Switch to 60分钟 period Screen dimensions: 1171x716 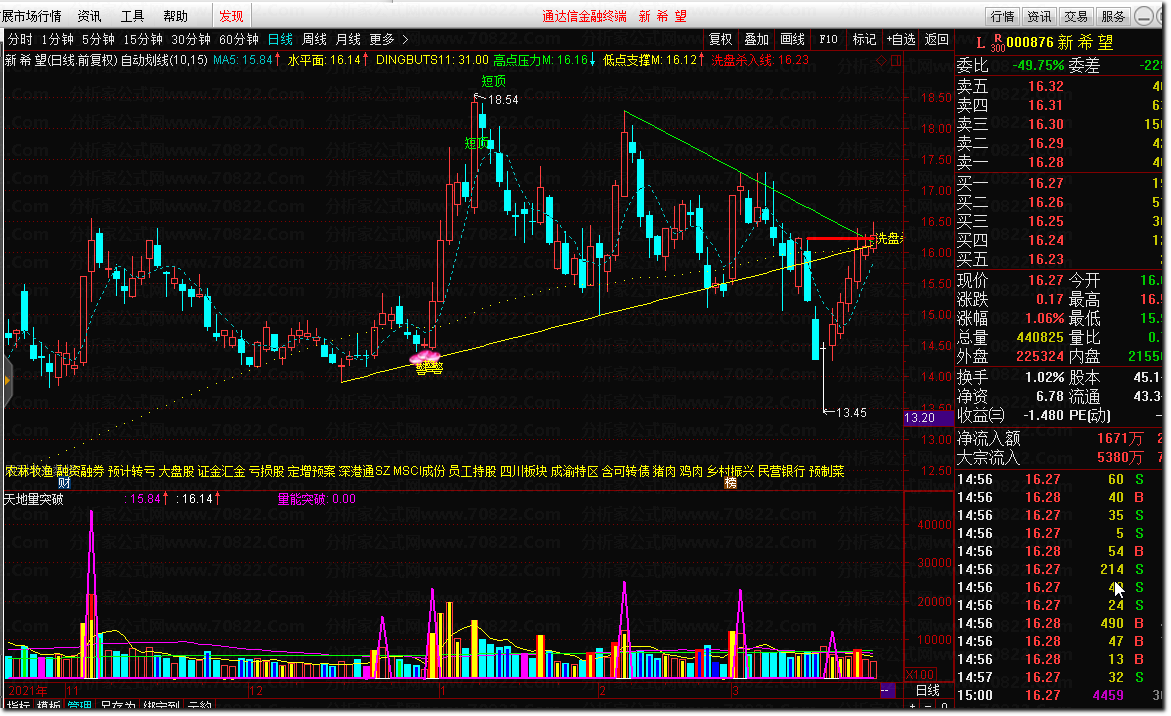239,40
